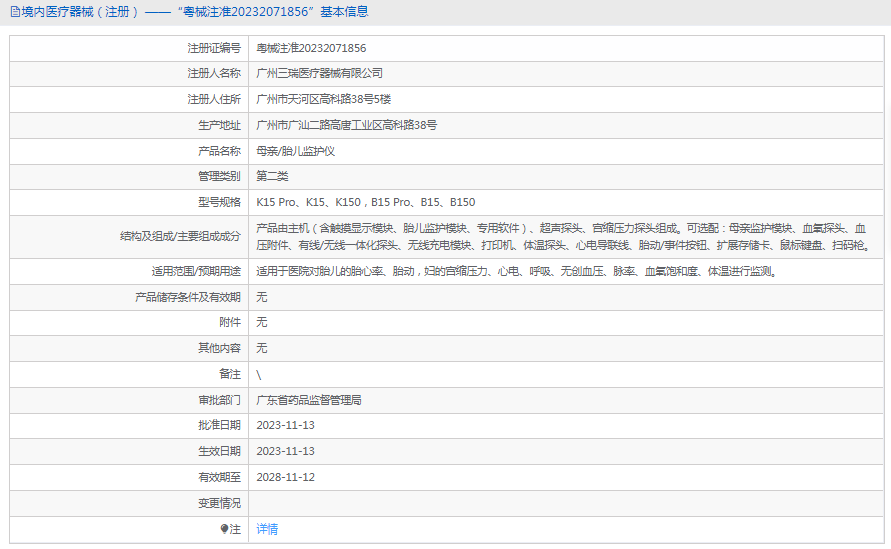Select the 无 value in 其他内容 row
Screen dimensions: 891x549
point(261,348)
